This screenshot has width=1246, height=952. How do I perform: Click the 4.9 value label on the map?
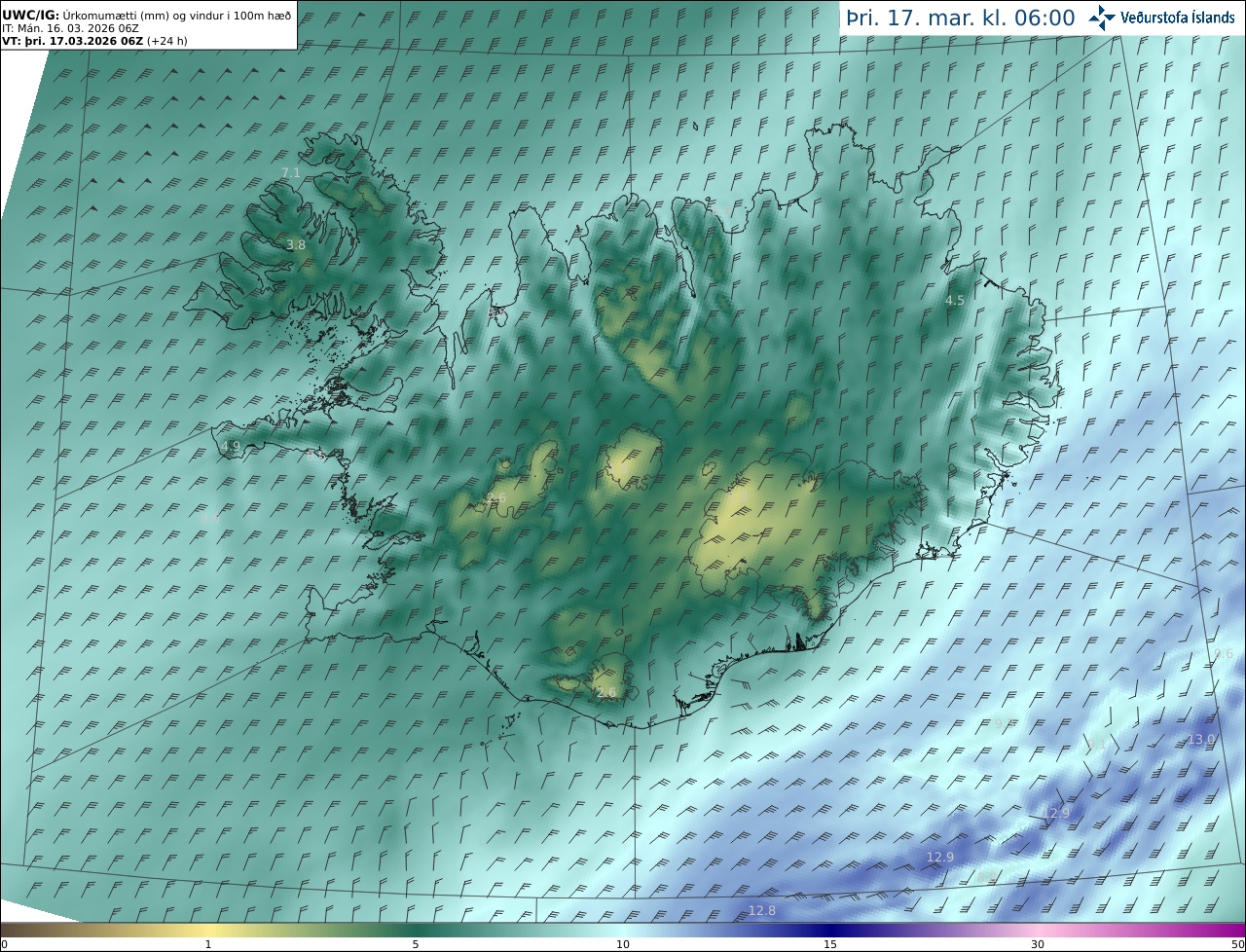pyautogui.click(x=231, y=446)
